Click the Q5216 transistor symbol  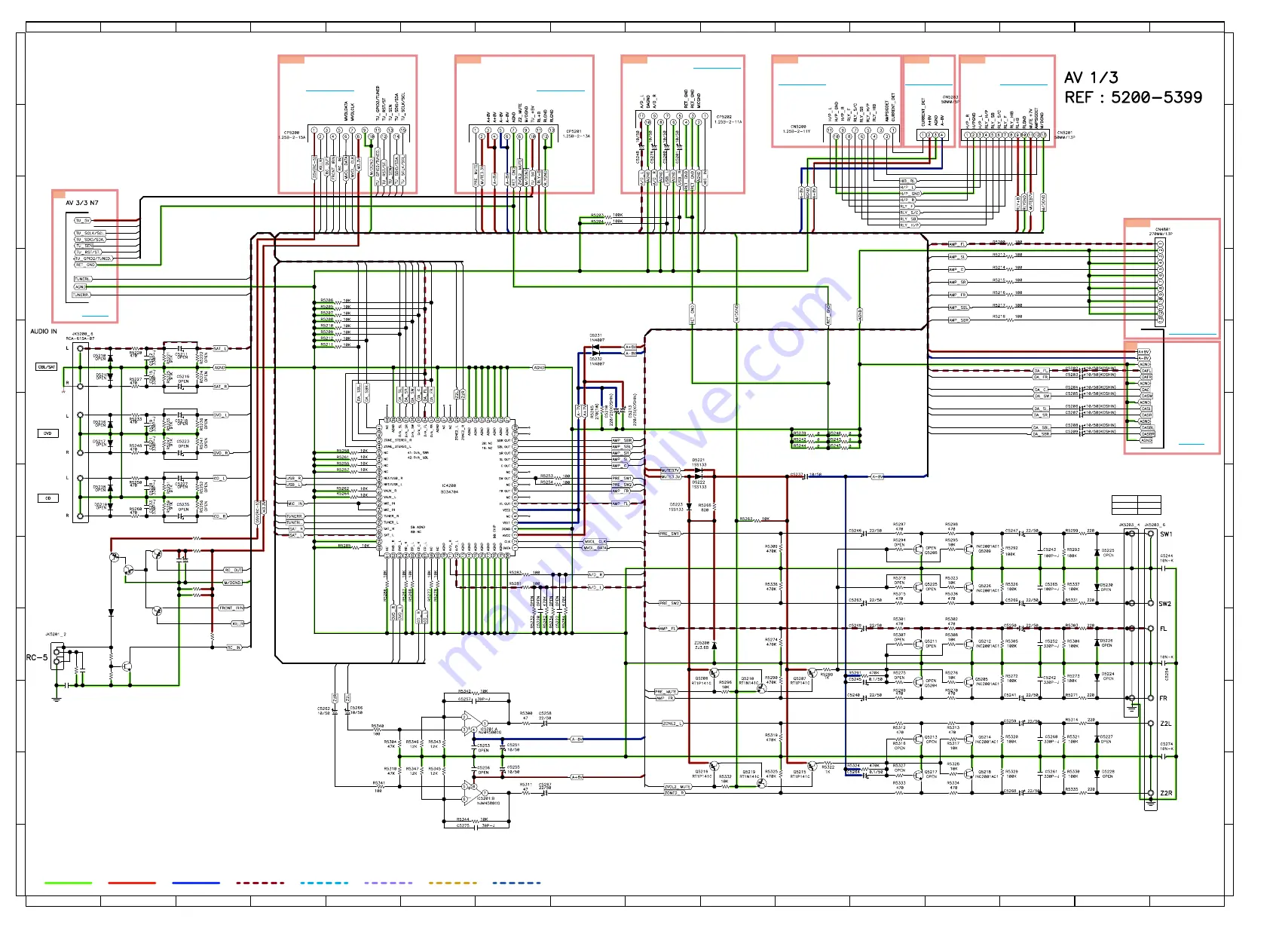coord(714,766)
